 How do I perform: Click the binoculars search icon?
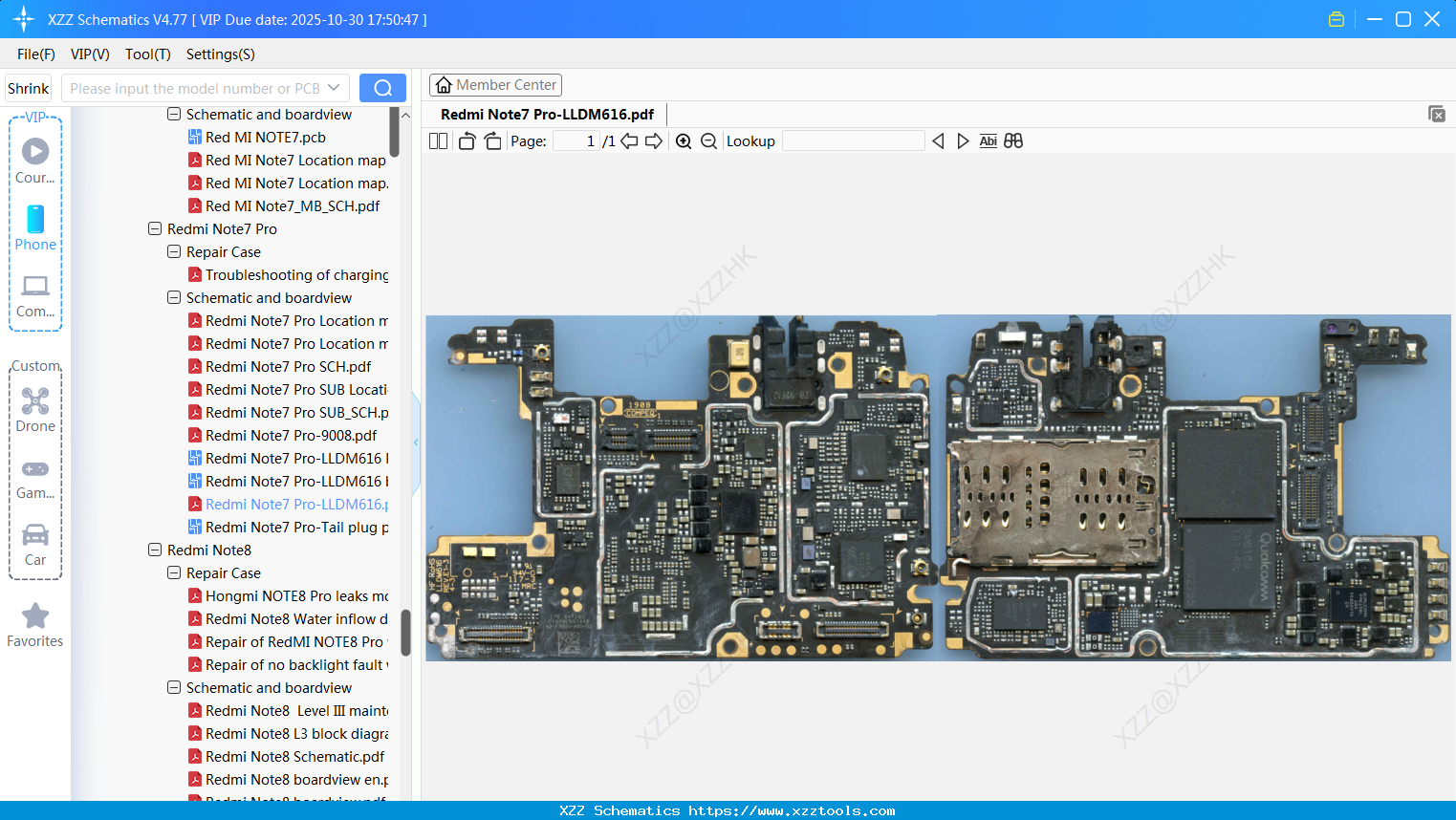point(1013,141)
